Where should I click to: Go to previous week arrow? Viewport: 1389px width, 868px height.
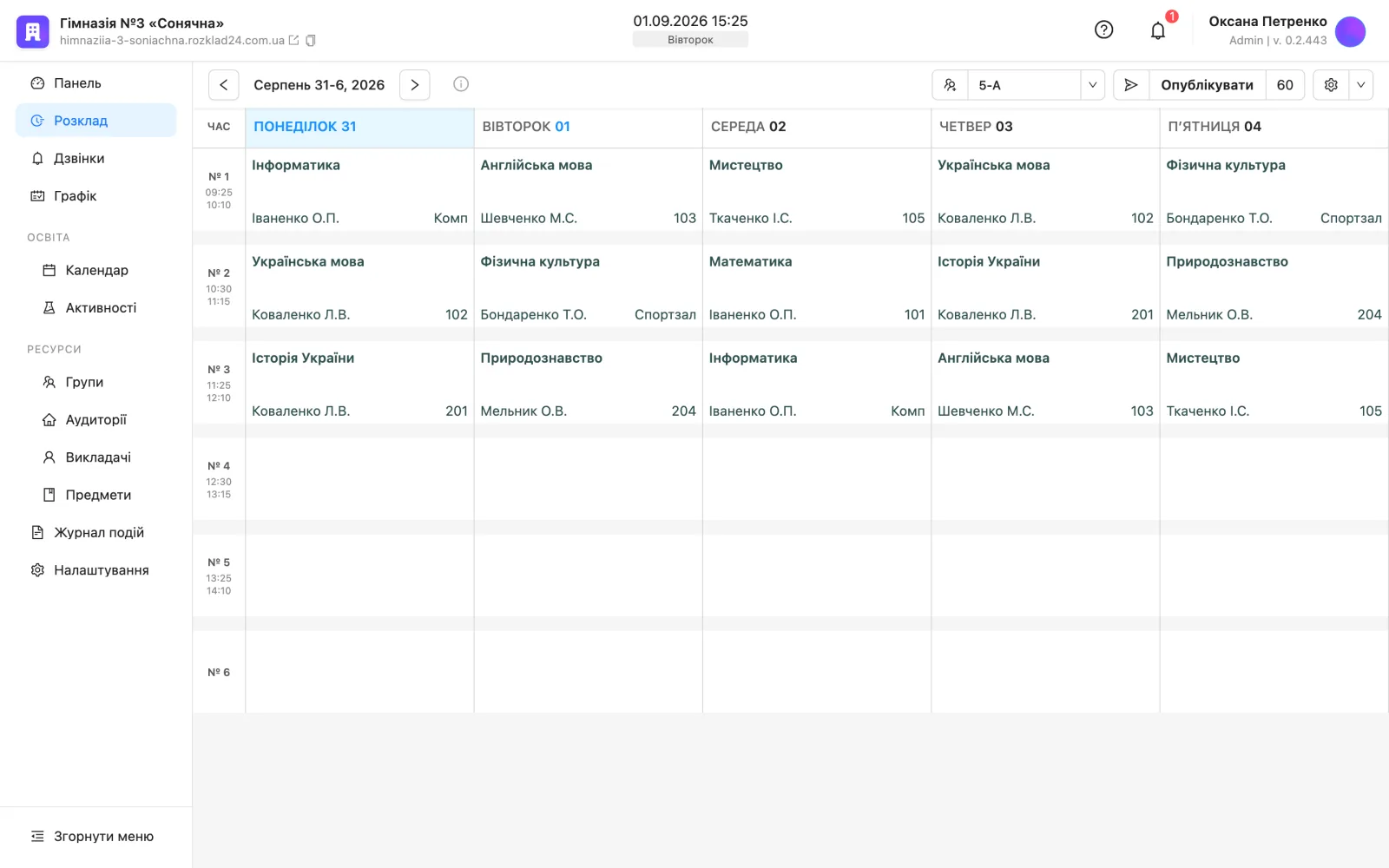coord(224,85)
